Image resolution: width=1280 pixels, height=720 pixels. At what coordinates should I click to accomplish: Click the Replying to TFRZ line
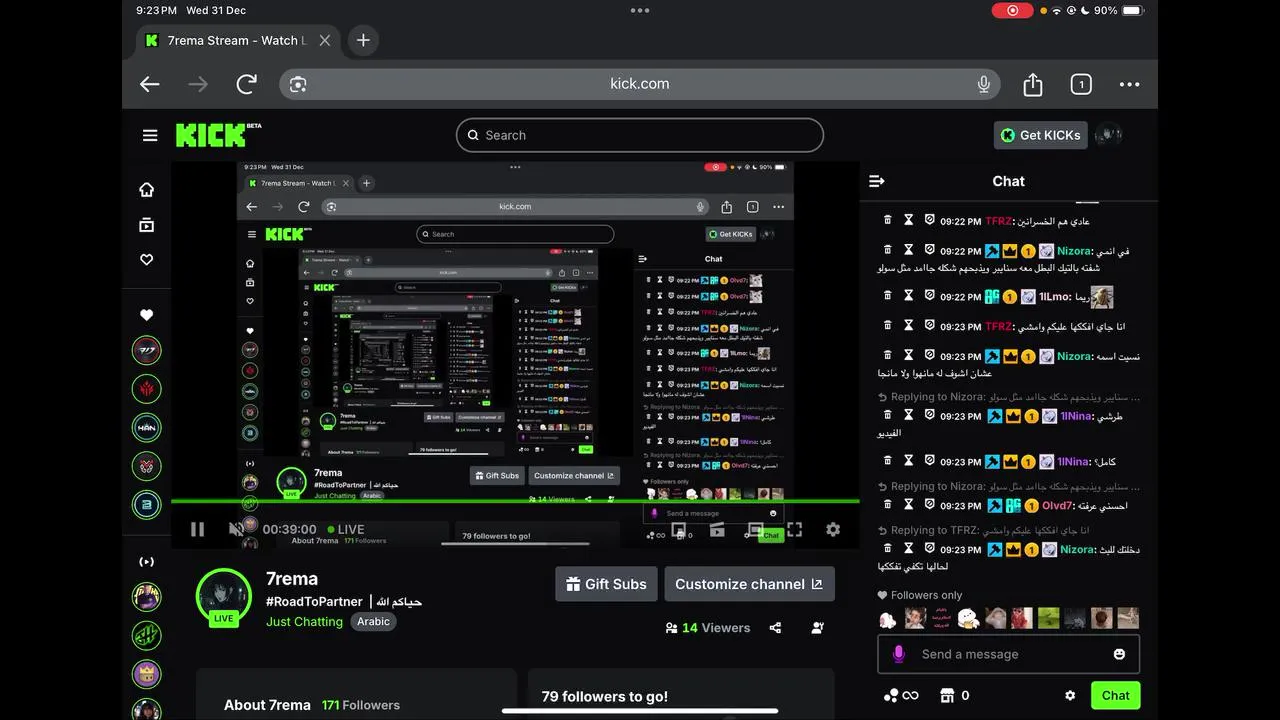coord(983,530)
